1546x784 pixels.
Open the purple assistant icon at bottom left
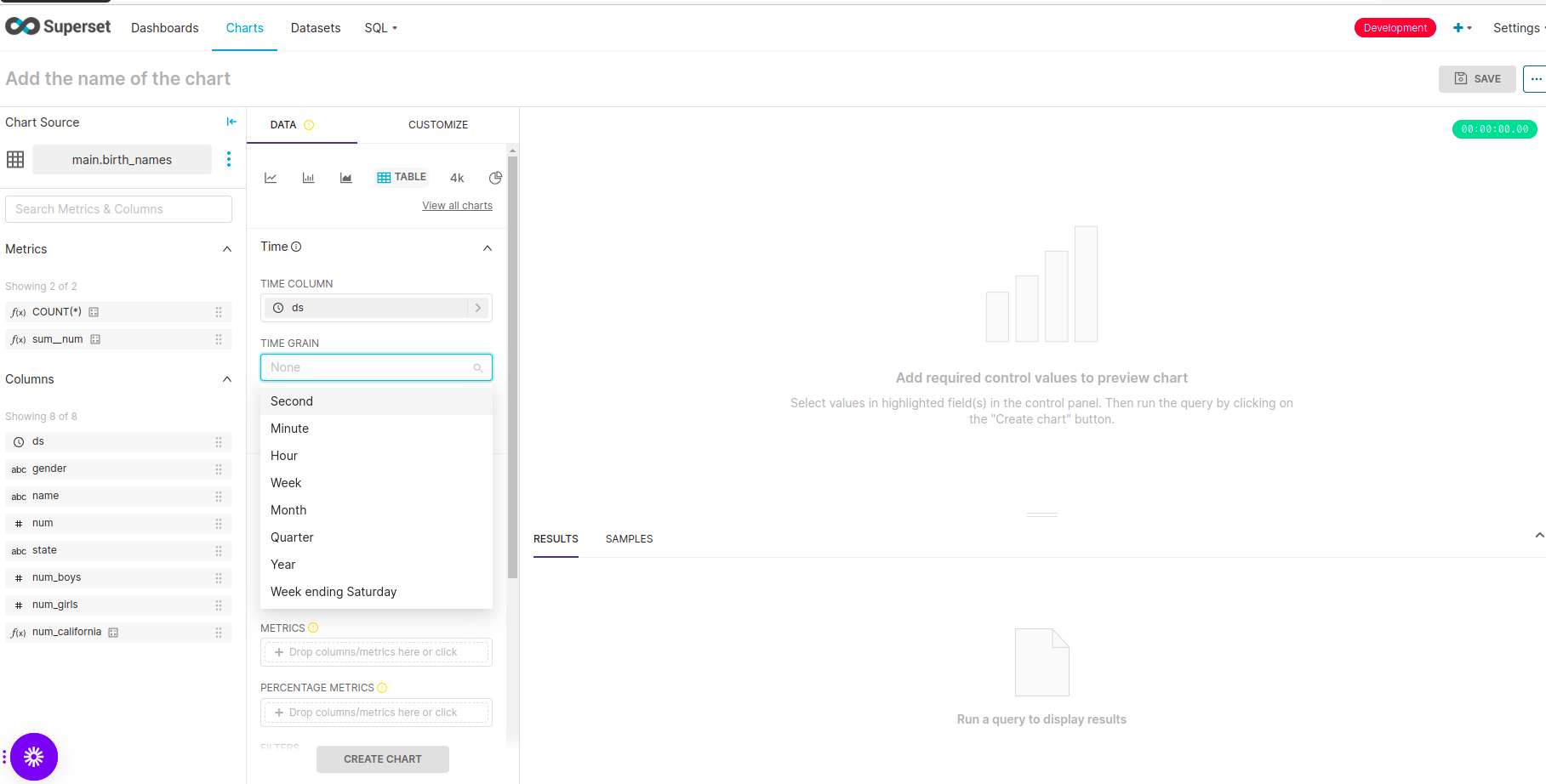[x=33, y=756]
